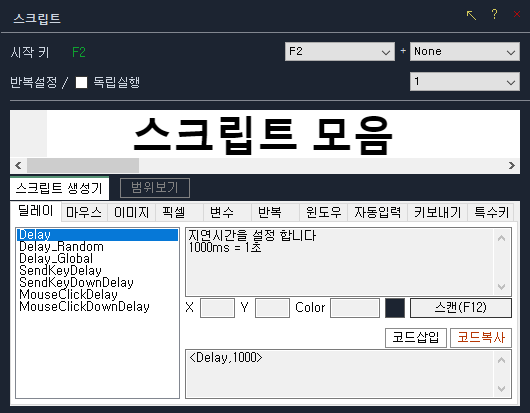Select the 딜레이 tab
Screen dimensions: 530x413
35,211
